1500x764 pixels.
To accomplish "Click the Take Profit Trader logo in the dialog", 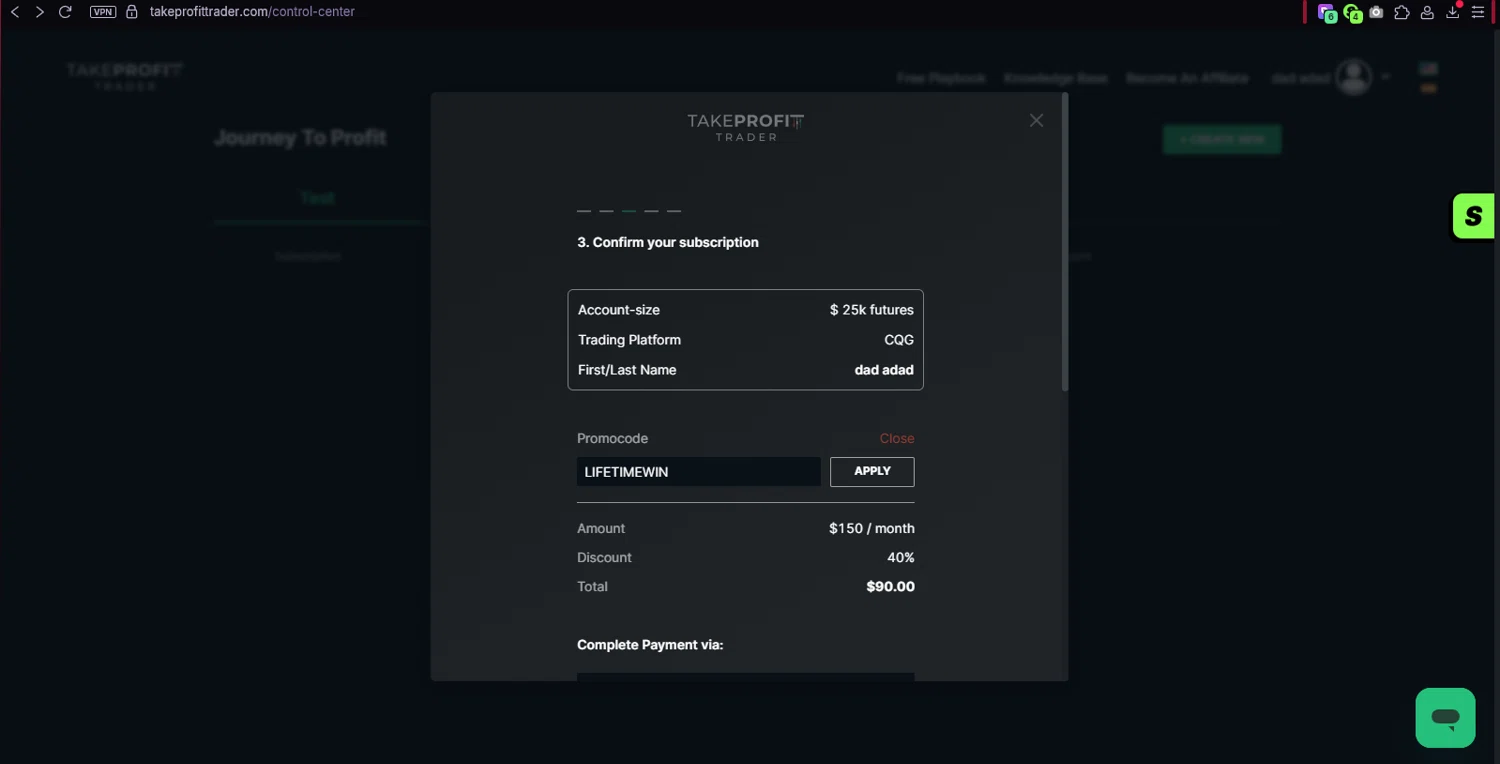I will pyautogui.click(x=746, y=127).
